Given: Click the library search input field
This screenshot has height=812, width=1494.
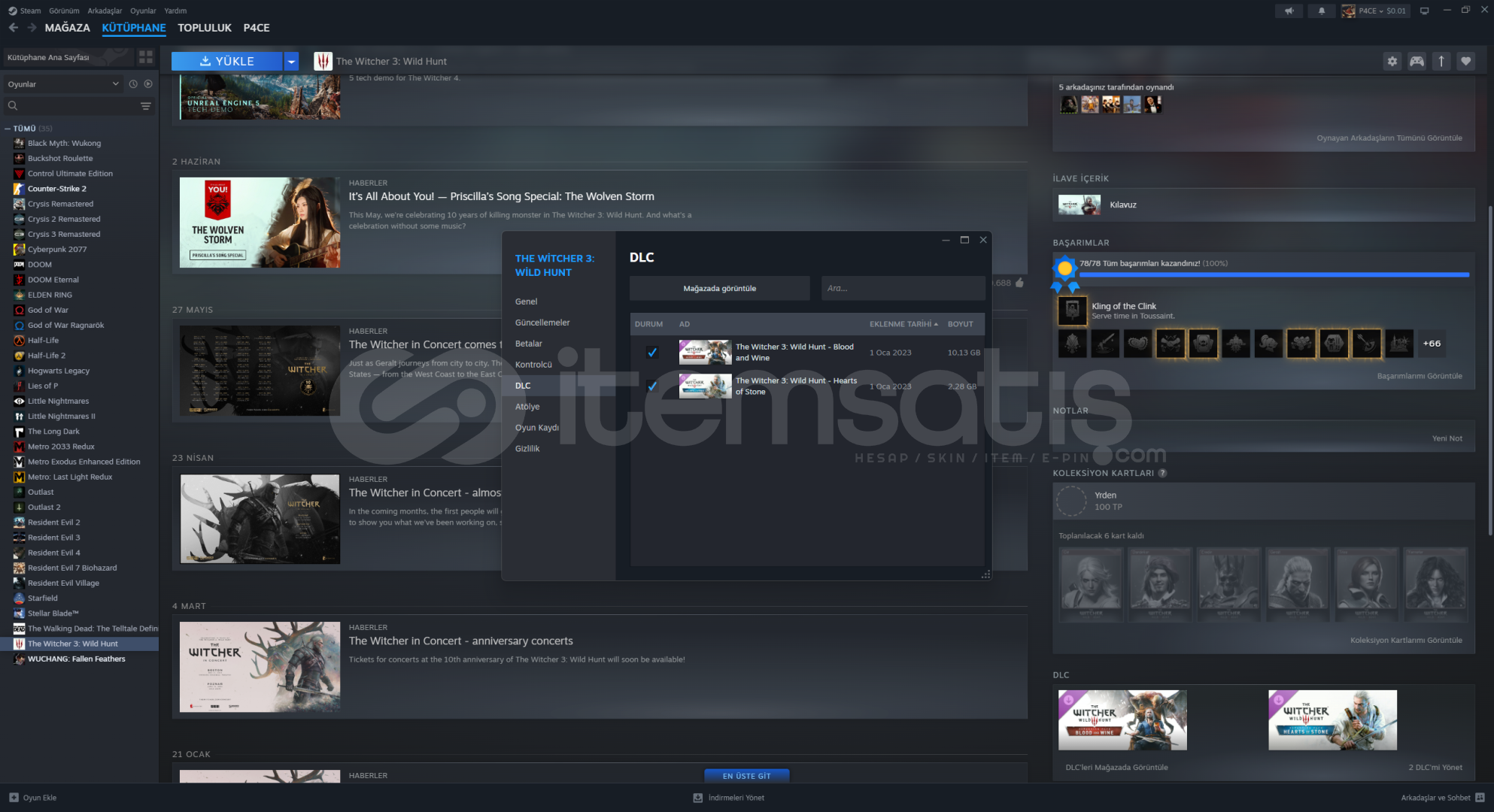Looking at the screenshot, I should (72, 106).
